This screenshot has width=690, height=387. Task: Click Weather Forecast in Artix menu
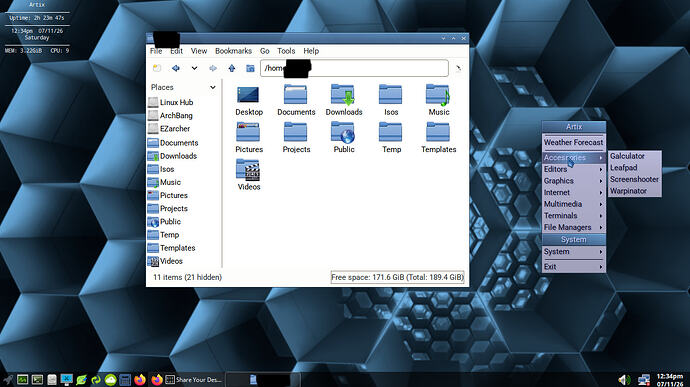click(574, 142)
